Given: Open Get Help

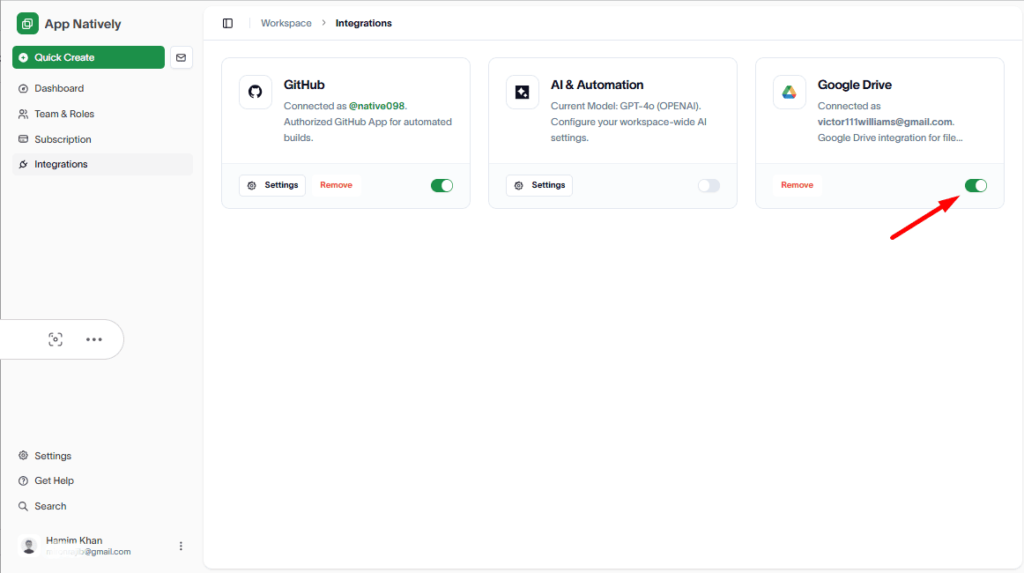Looking at the screenshot, I should click(x=103, y=480).
